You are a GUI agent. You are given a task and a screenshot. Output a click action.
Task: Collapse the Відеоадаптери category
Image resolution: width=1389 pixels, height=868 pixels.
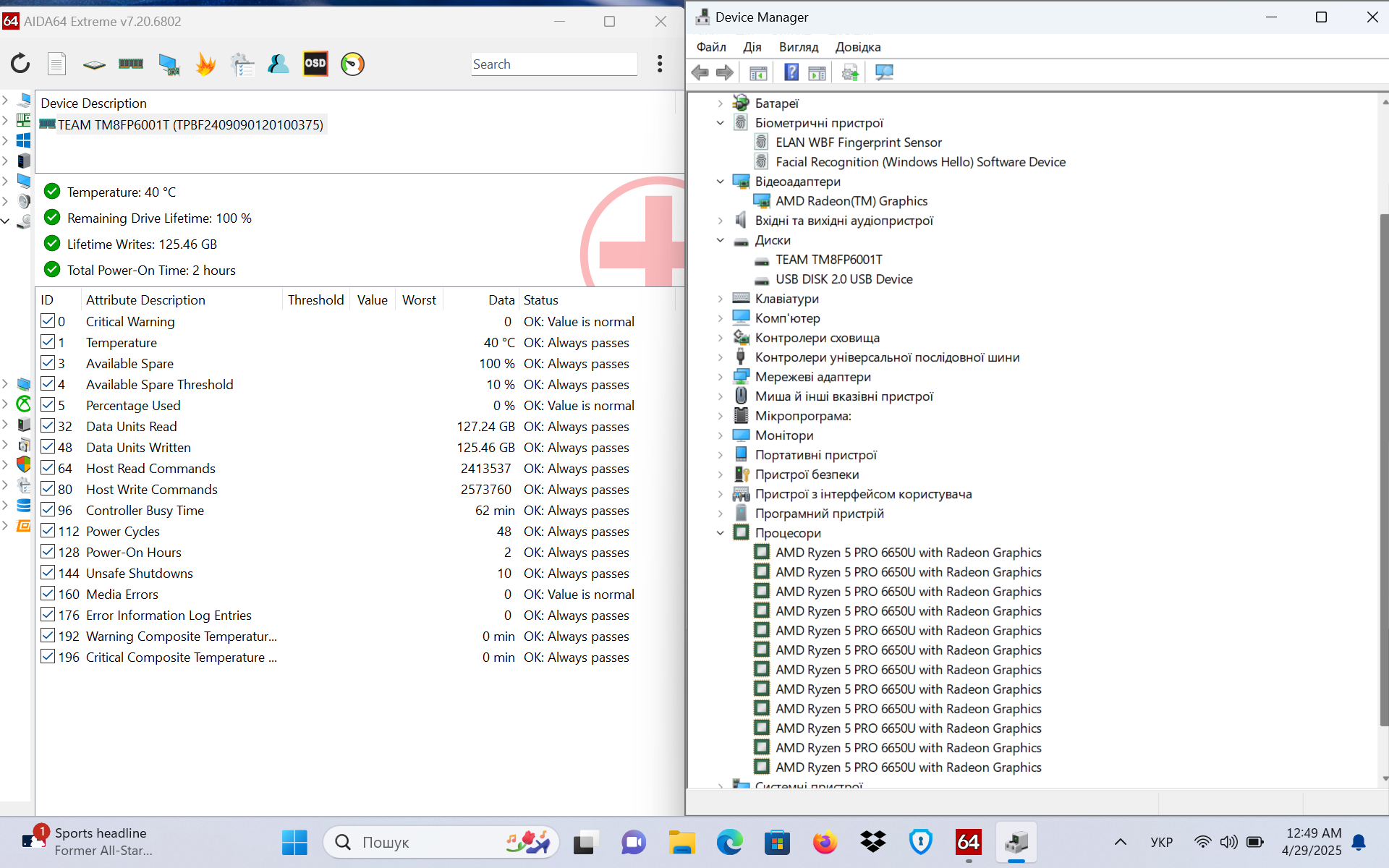click(720, 182)
